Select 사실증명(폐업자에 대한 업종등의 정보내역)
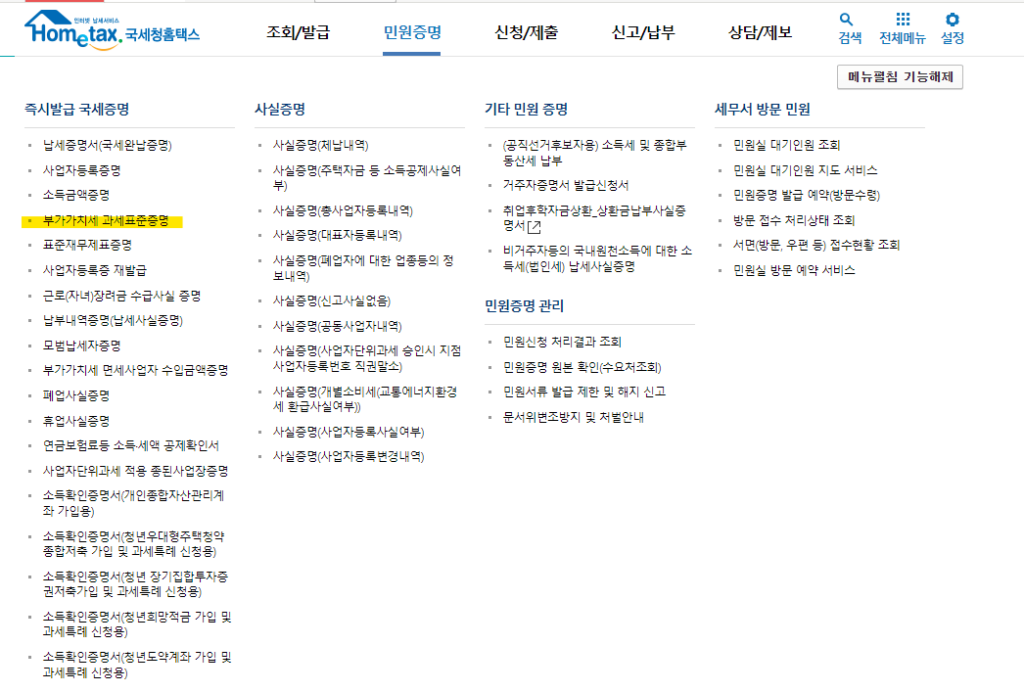The height and width of the screenshot is (692, 1024). pyautogui.click(x=363, y=268)
